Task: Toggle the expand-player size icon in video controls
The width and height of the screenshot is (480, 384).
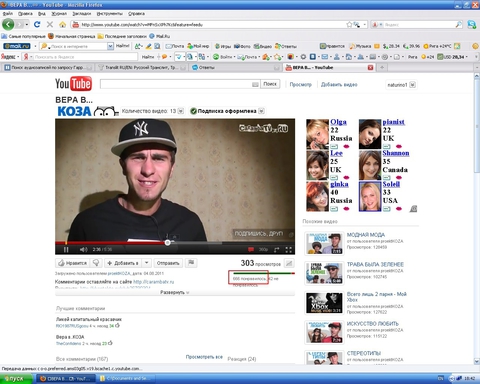Action: [276, 249]
